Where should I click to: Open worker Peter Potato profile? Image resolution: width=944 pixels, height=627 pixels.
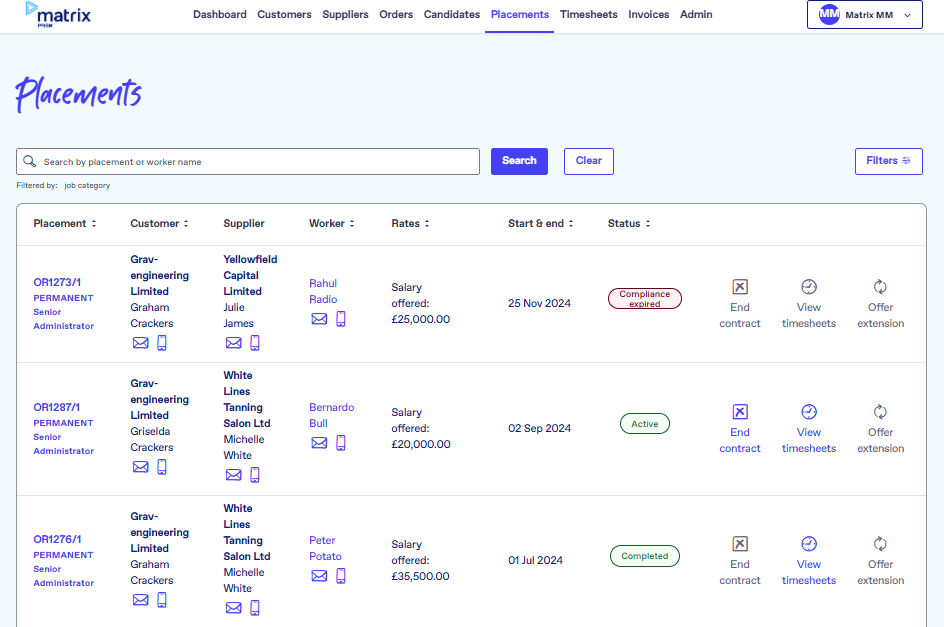[325, 548]
